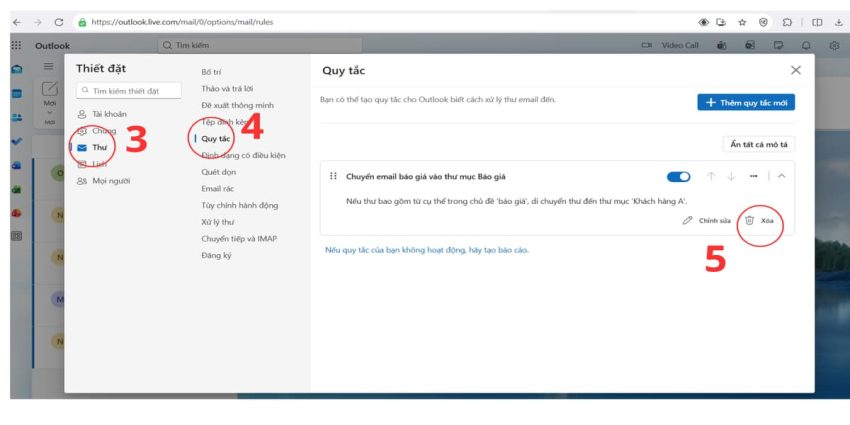The height and width of the screenshot is (425, 850).
Task: Open Đăng ký settings
Action: 216,255
